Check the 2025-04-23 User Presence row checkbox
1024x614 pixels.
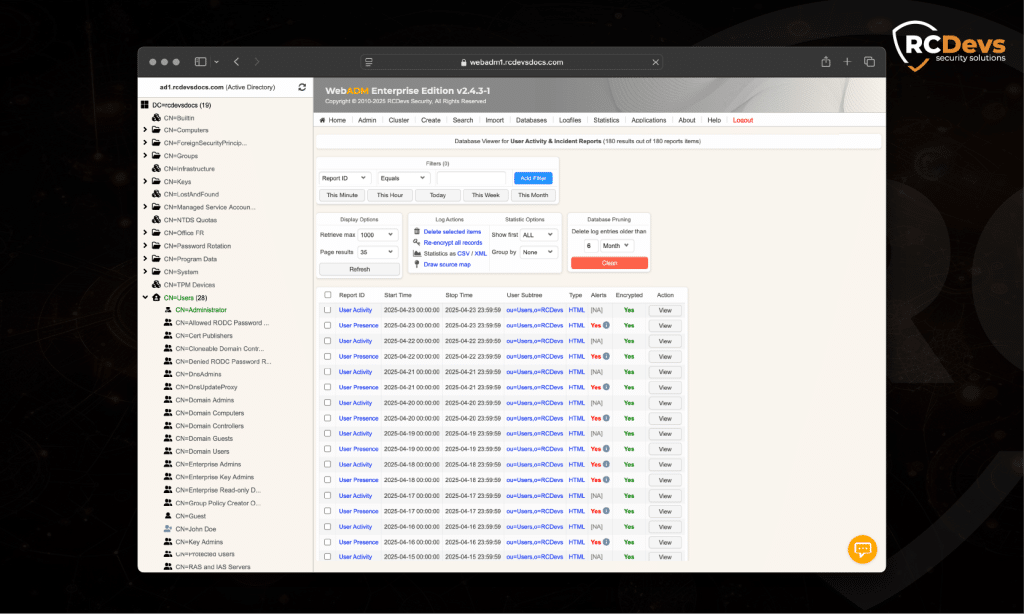pos(328,325)
